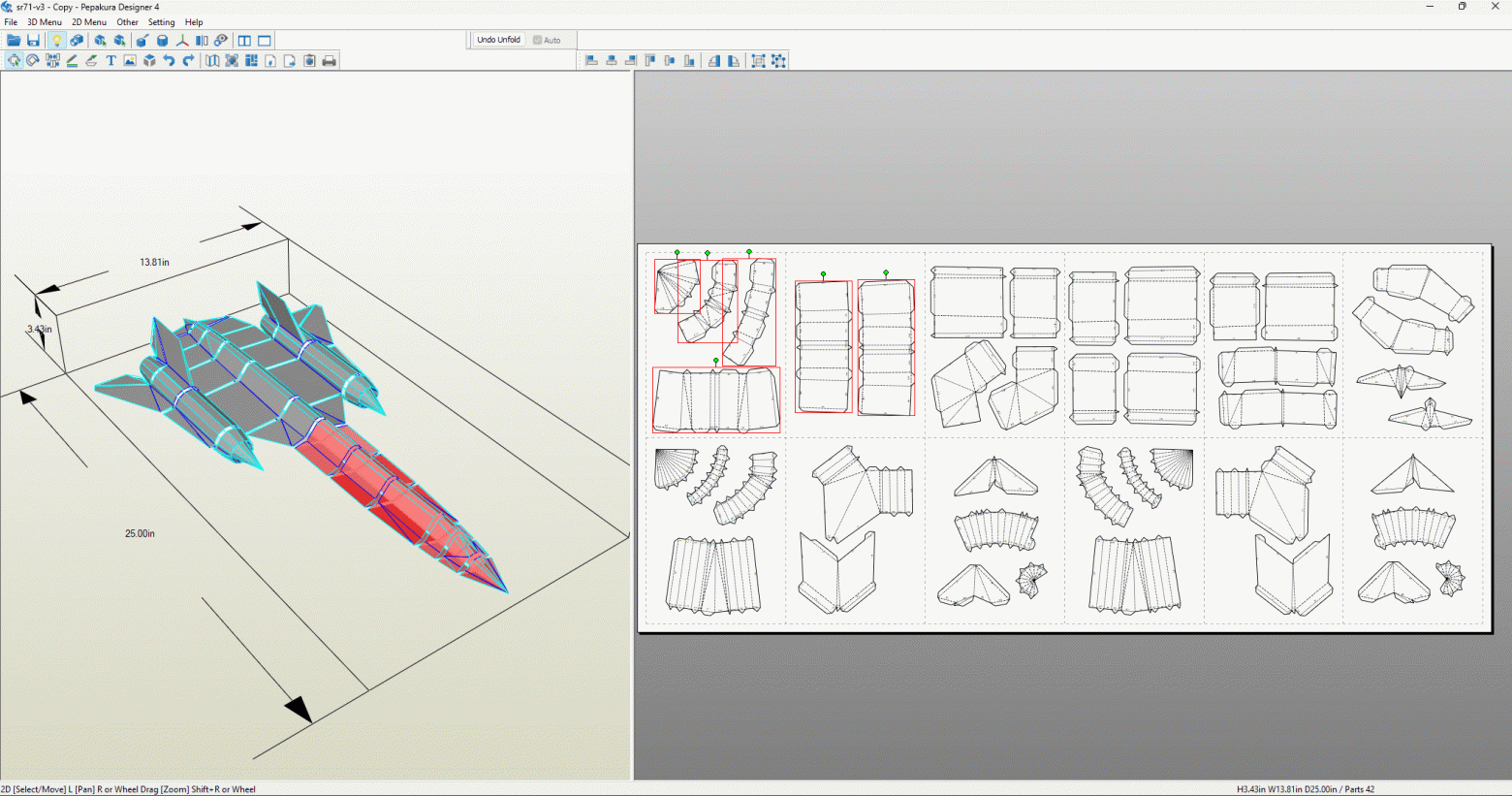The image size is (1512, 796).
Task: Activate the Edit Flap Shape tool
Action: [x=89, y=59]
